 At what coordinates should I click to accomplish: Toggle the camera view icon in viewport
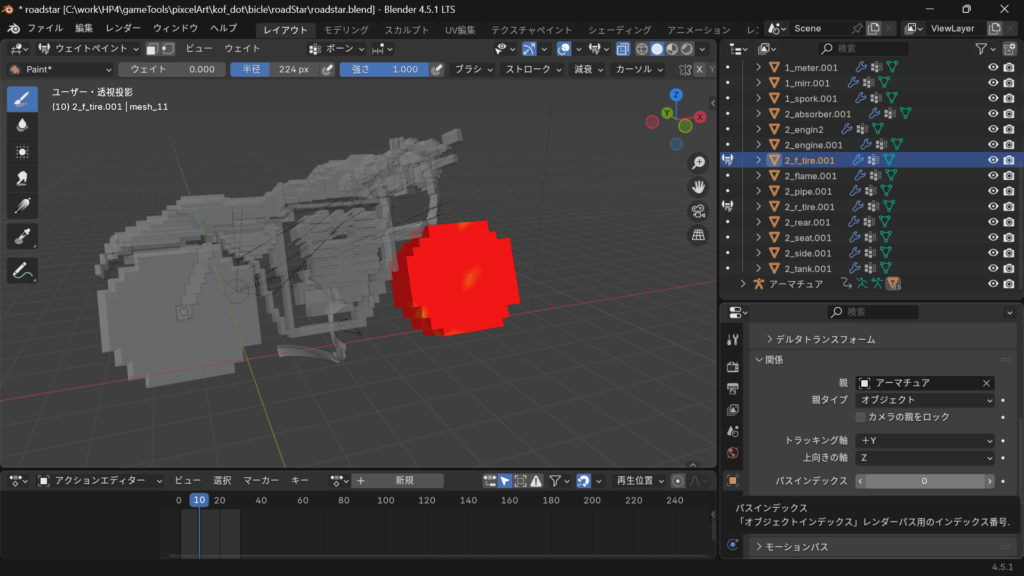(x=699, y=211)
